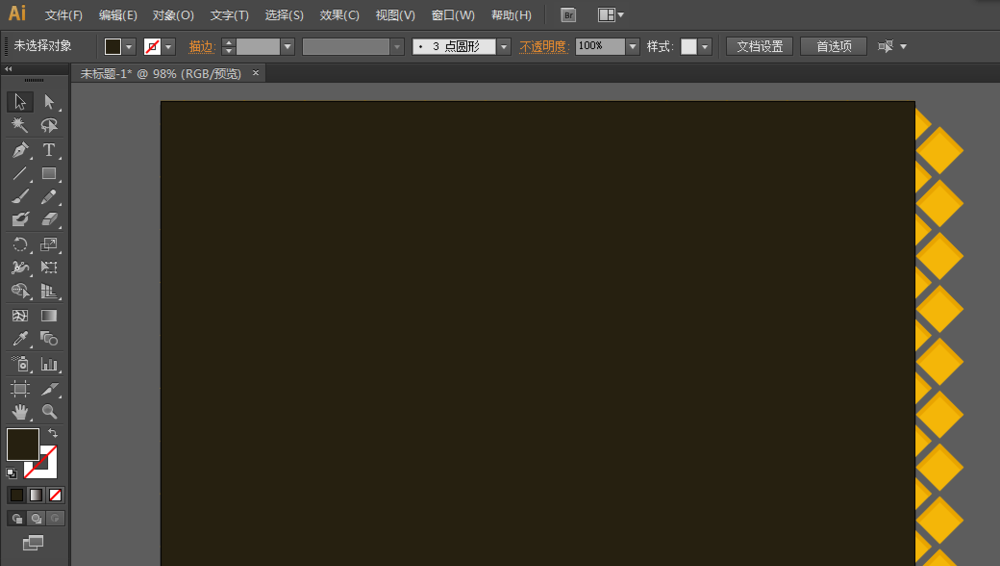
Task: Click the 首选项 button
Action: click(834, 47)
